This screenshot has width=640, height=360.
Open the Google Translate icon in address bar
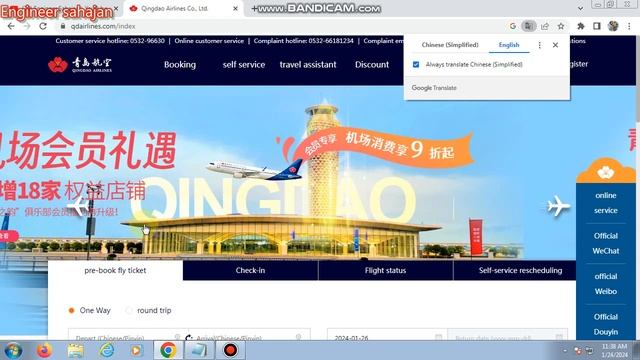pyautogui.click(x=529, y=26)
